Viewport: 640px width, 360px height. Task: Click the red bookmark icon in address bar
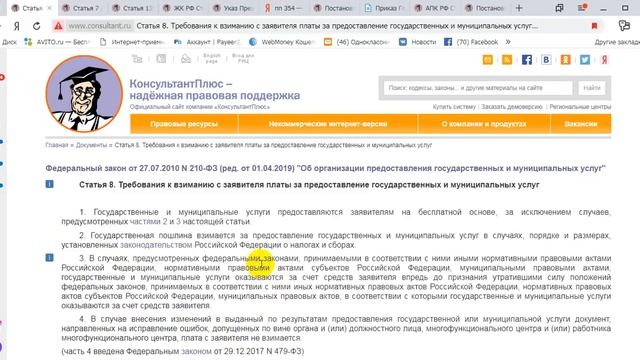[594, 26]
